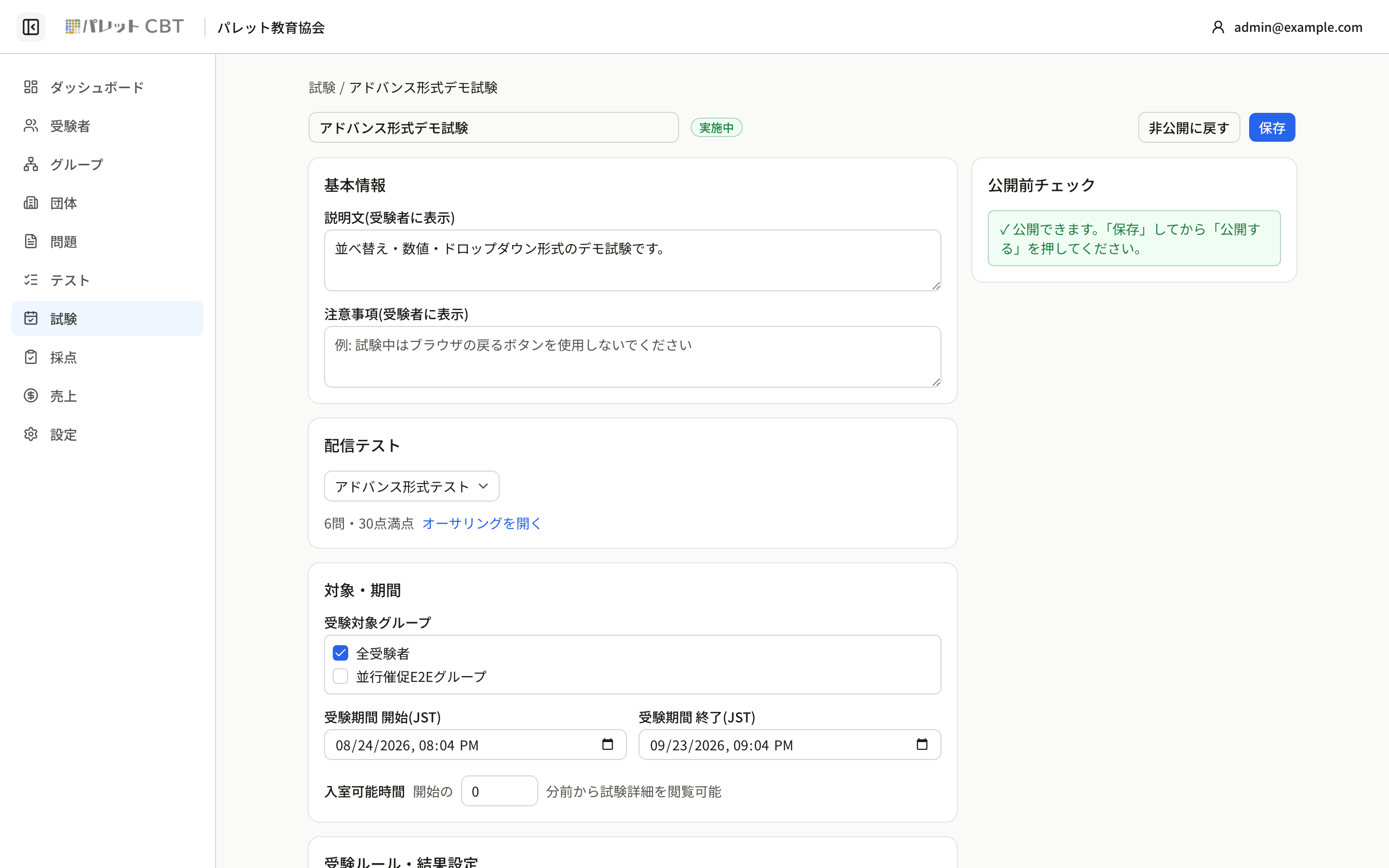This screenshot has width=1389, height=868.
Task: Click アドバンス形式デモ試験 in the breadcrumb
Action: 423,87
